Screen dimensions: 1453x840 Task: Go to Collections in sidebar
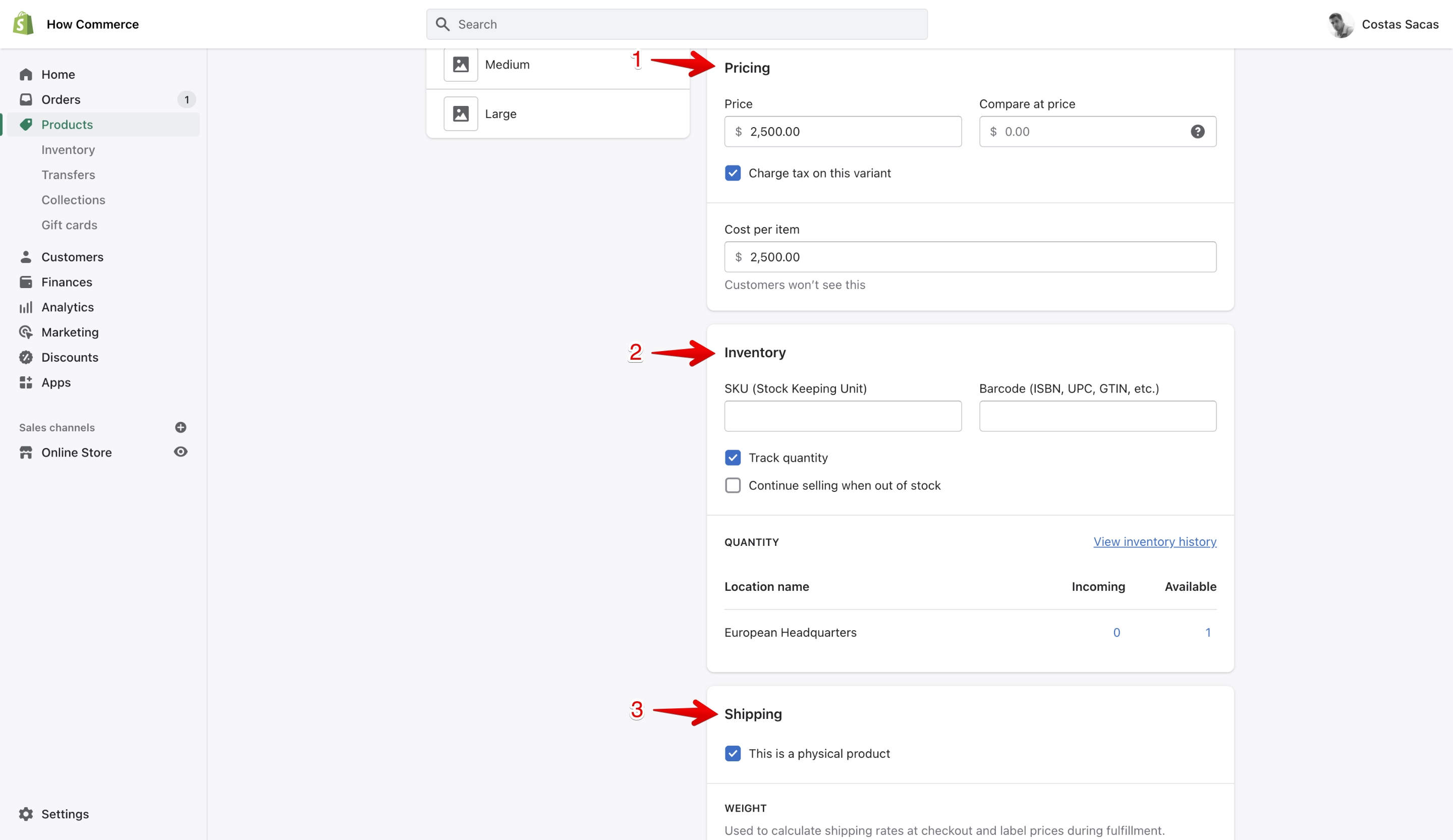(73, 200)
